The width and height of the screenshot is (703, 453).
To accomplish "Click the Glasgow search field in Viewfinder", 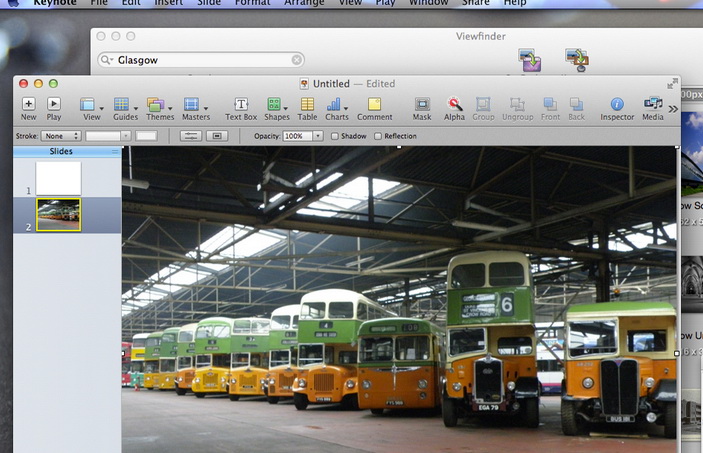I will coord(200,60).
